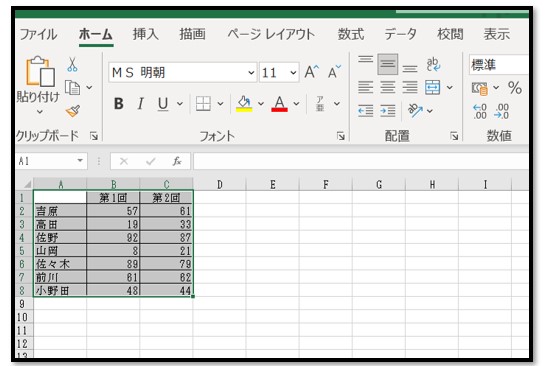
Task: Select cell containing 佐々木
Action: pyautogui.click(x=60, y=264)
